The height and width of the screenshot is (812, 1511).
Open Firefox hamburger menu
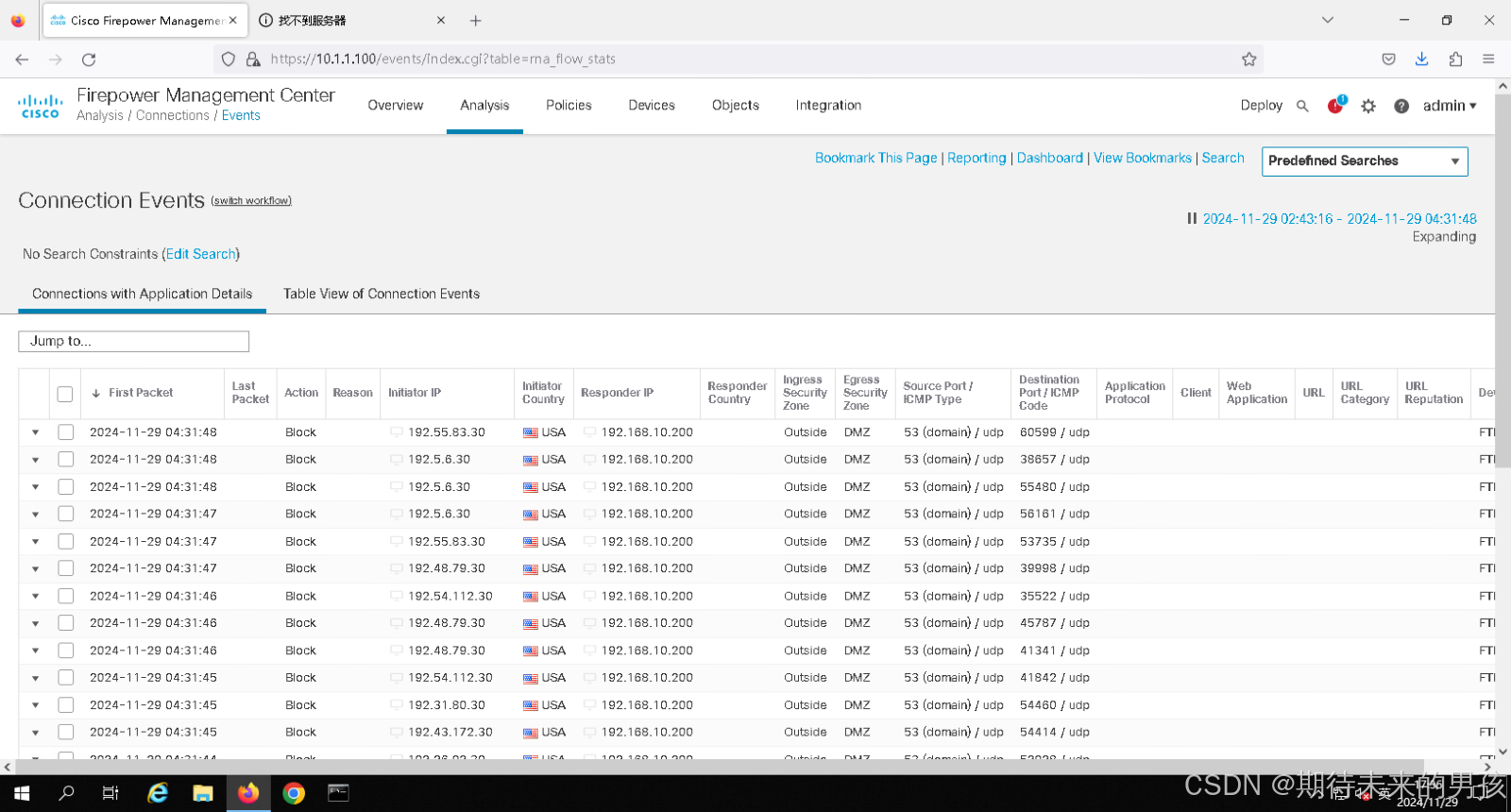pos(1488,59)
